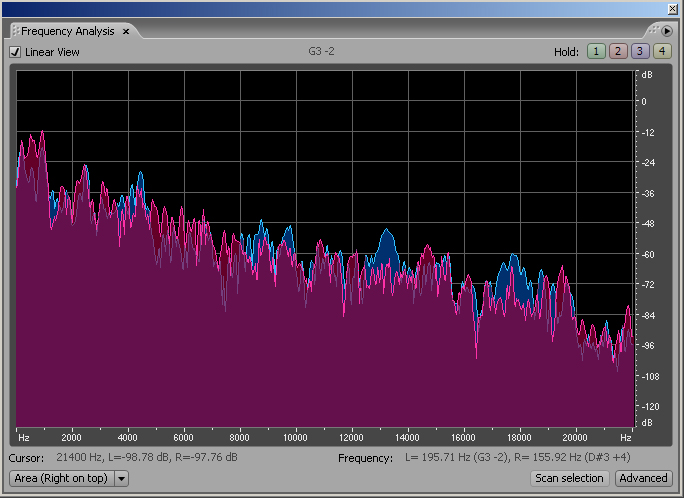Open the panel options arrow menu

click(x=667, y=31)
